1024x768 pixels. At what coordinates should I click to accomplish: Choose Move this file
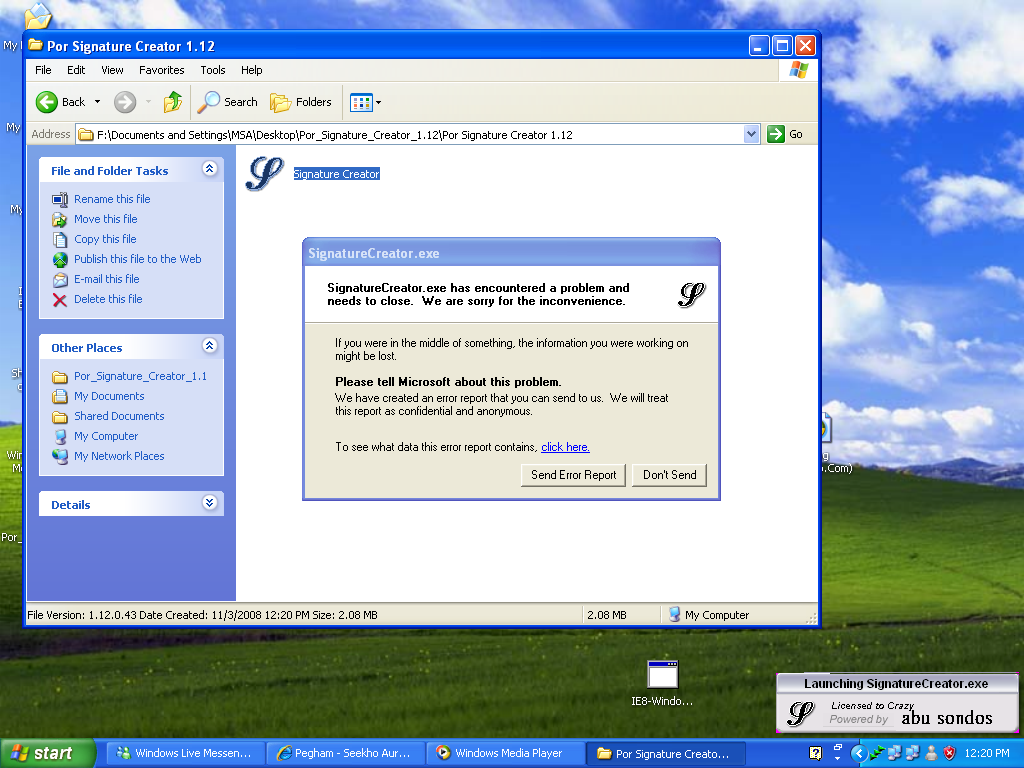[x=105, y=219]
